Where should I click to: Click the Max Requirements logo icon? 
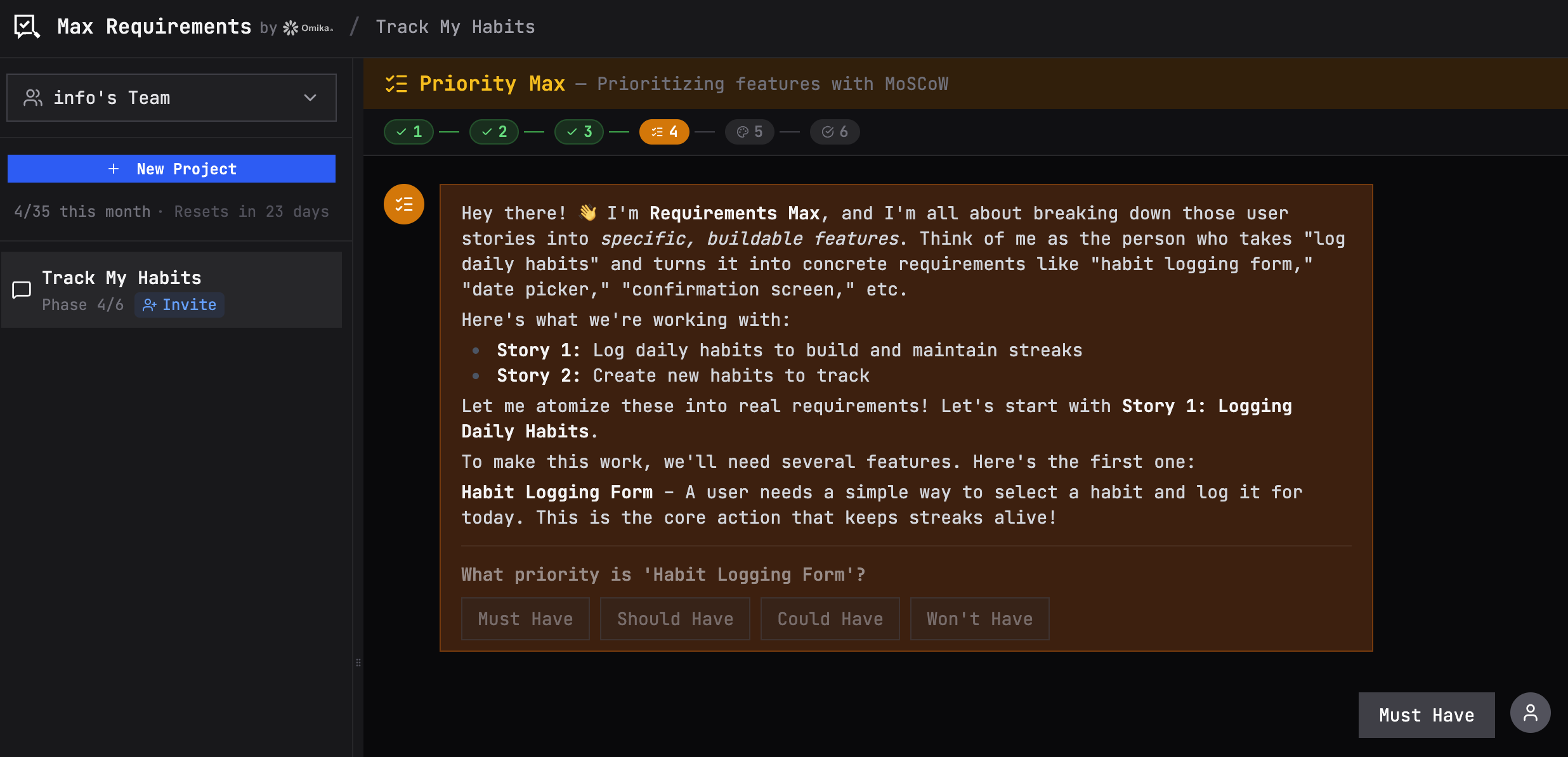click(26, 27)
